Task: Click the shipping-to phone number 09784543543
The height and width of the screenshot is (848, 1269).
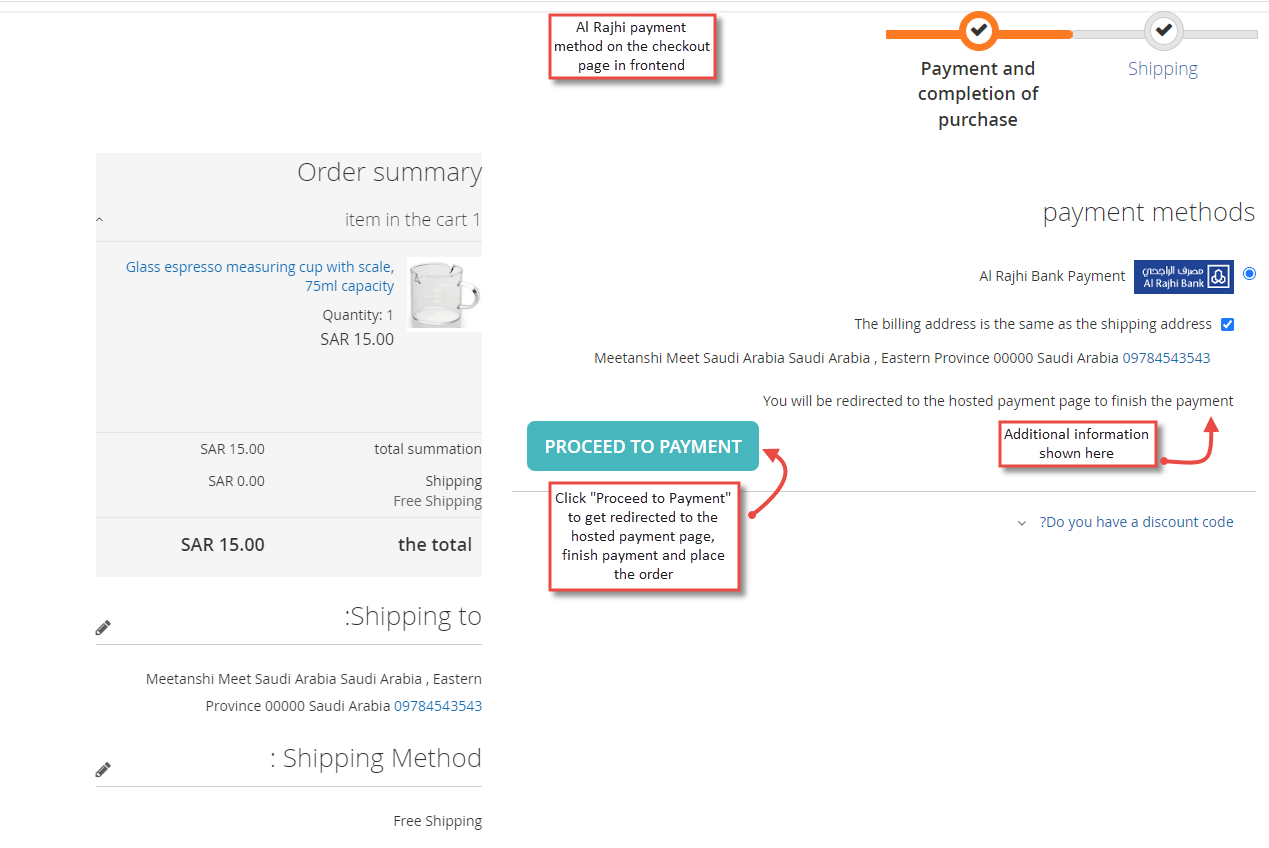Action: (x=438, y=706)
